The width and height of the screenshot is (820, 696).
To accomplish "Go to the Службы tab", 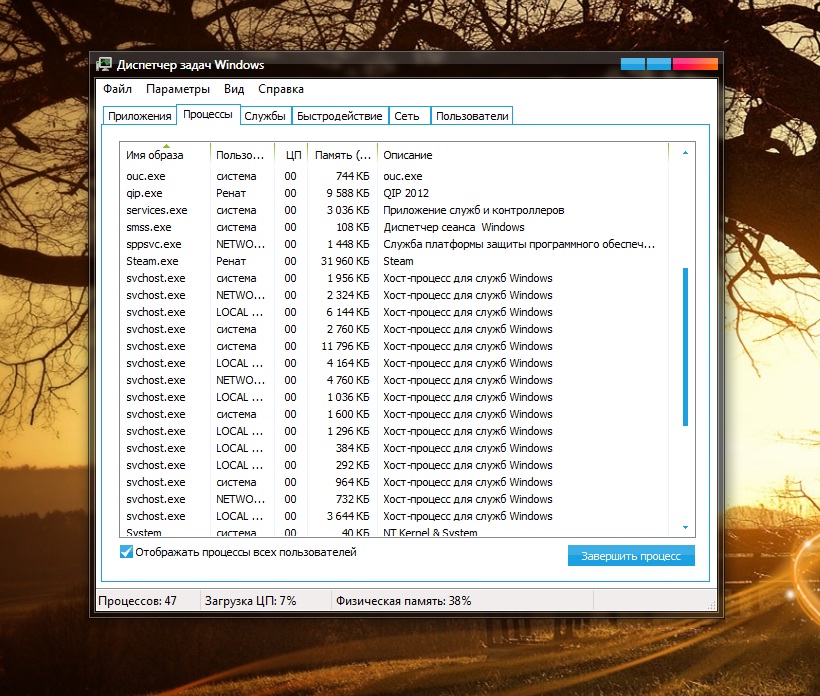I will pos(265,116).
